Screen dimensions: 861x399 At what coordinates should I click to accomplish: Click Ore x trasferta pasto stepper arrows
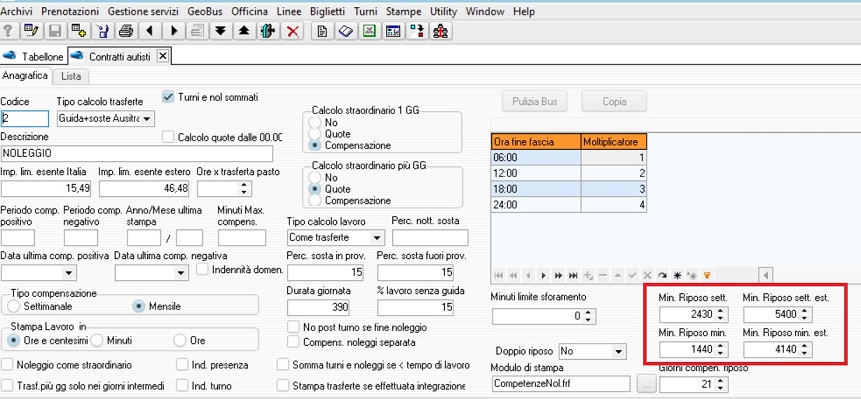click(245, 188)
